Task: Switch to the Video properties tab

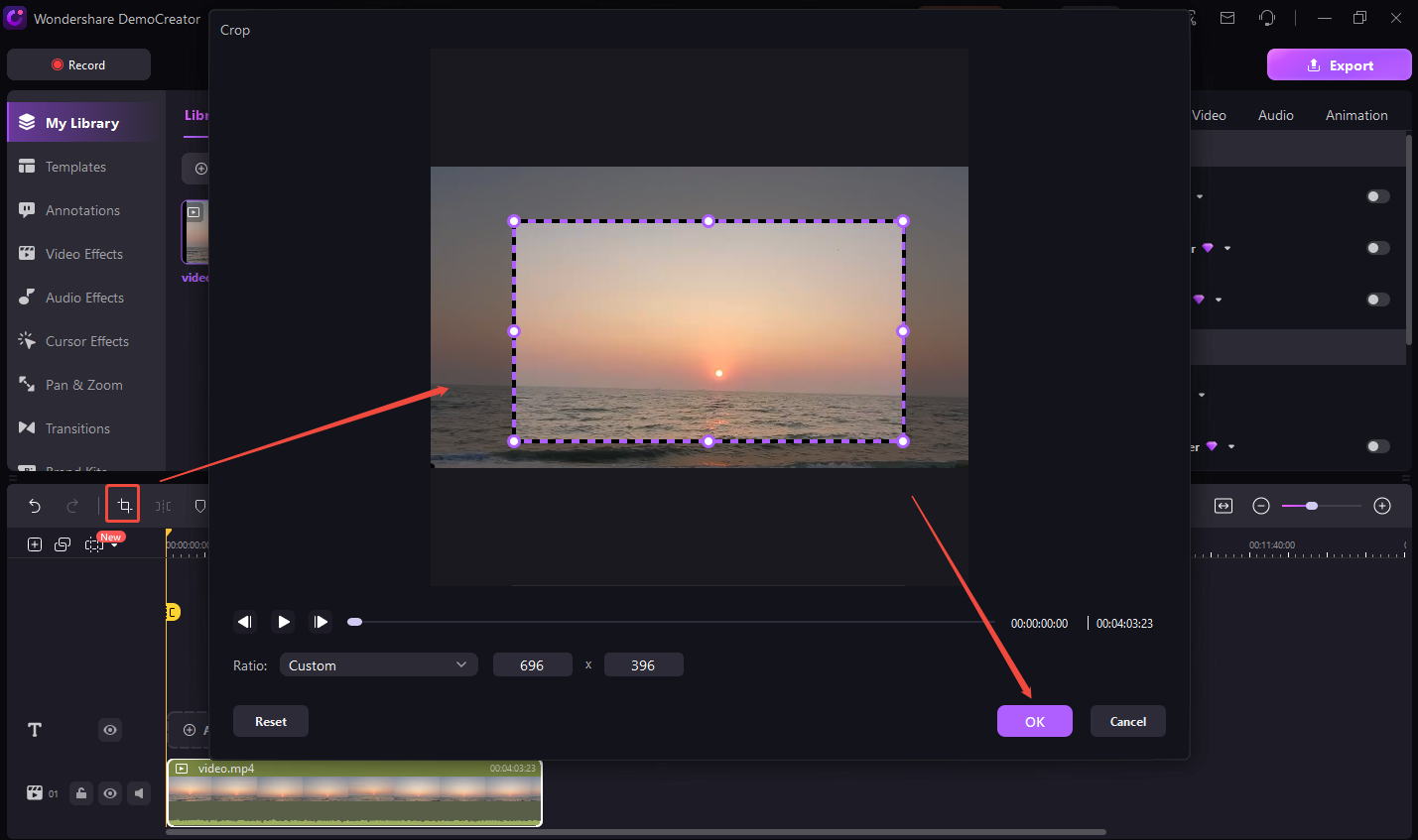Action: pyautogui.click(x=1209, y=115)
